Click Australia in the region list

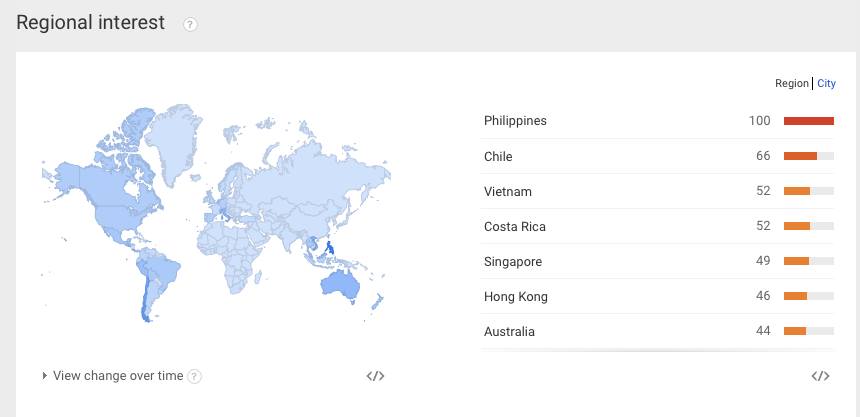click(509, 331)
